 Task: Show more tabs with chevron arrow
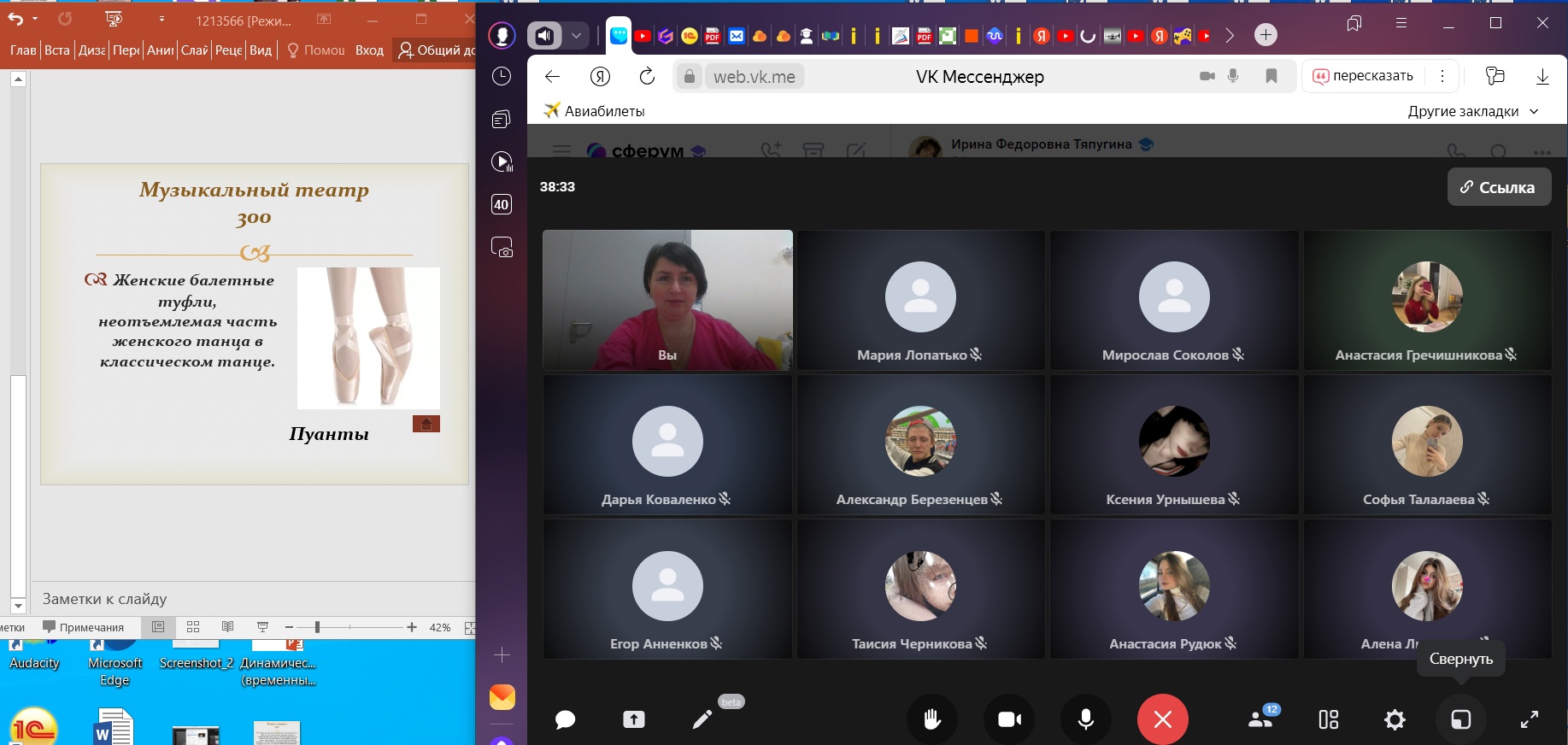coord(1230,35)
